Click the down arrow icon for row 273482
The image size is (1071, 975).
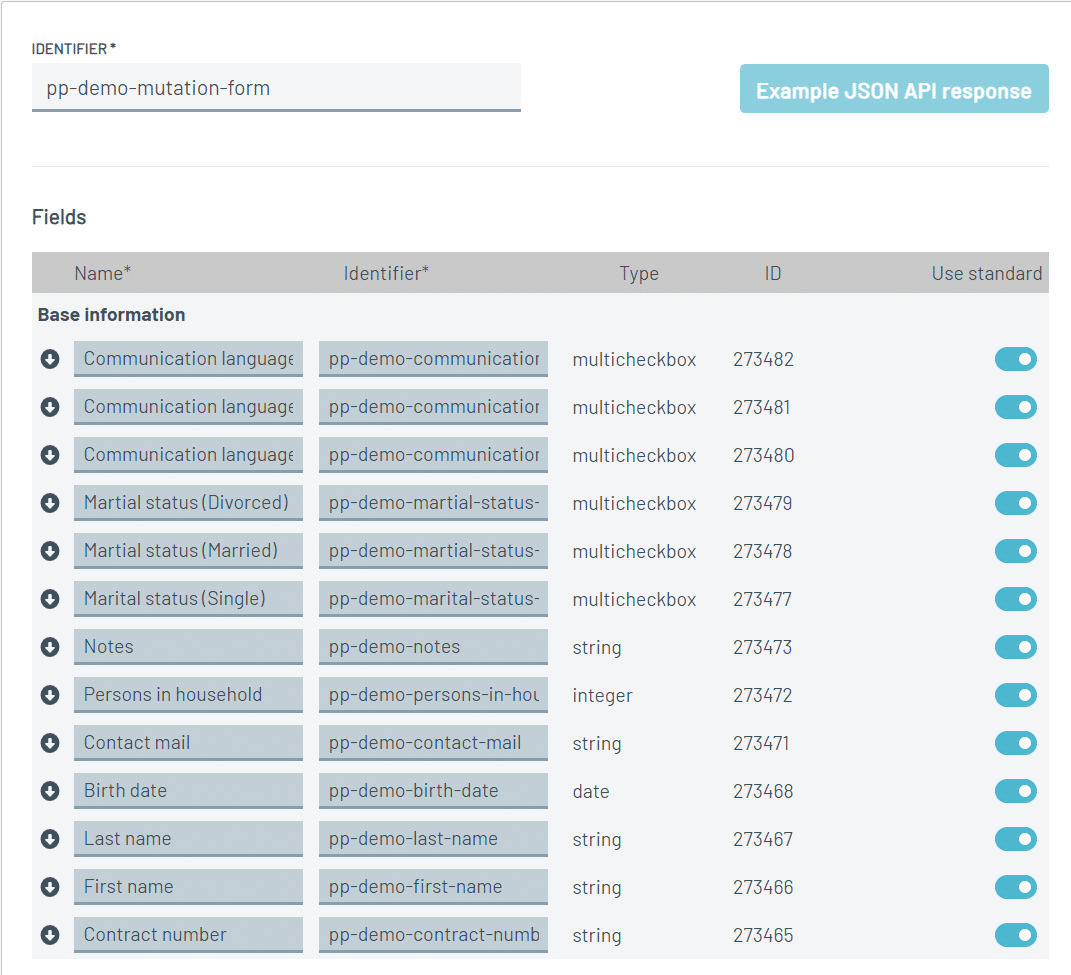50,359
